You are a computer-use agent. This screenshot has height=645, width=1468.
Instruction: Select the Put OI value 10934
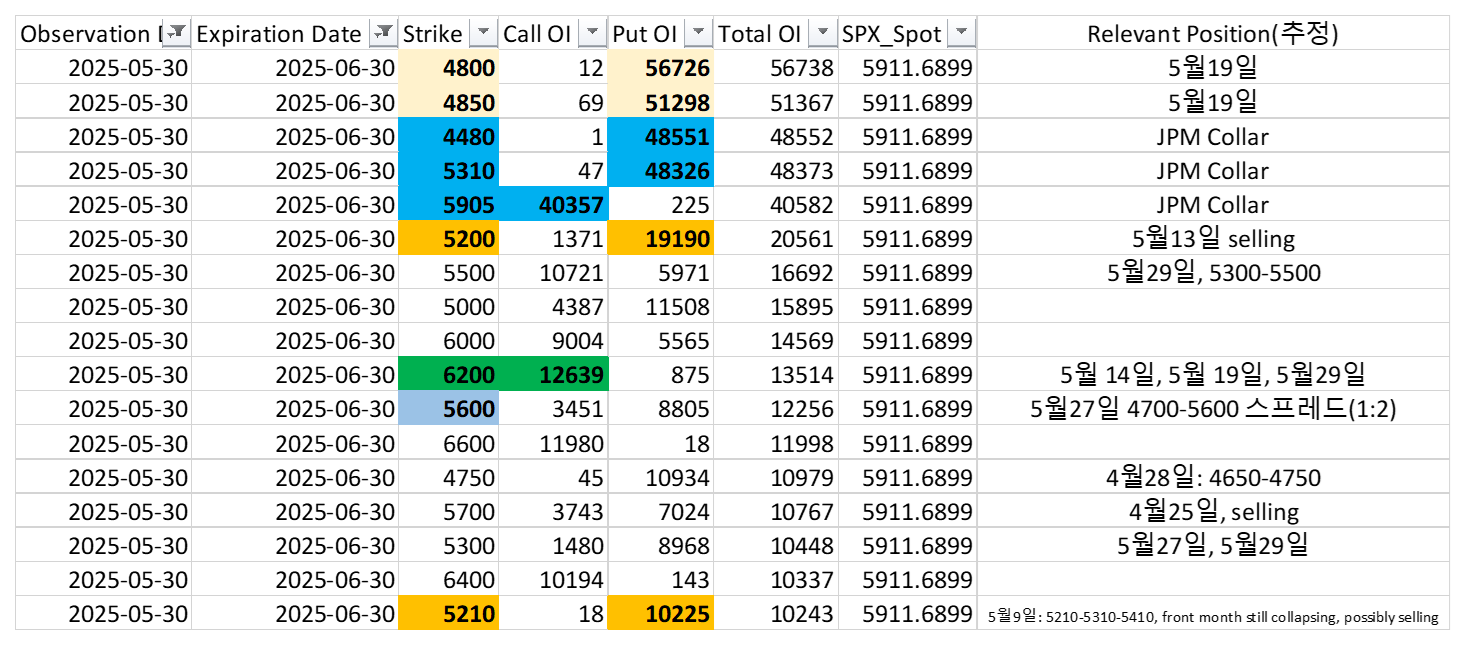(x=661, y=476)
